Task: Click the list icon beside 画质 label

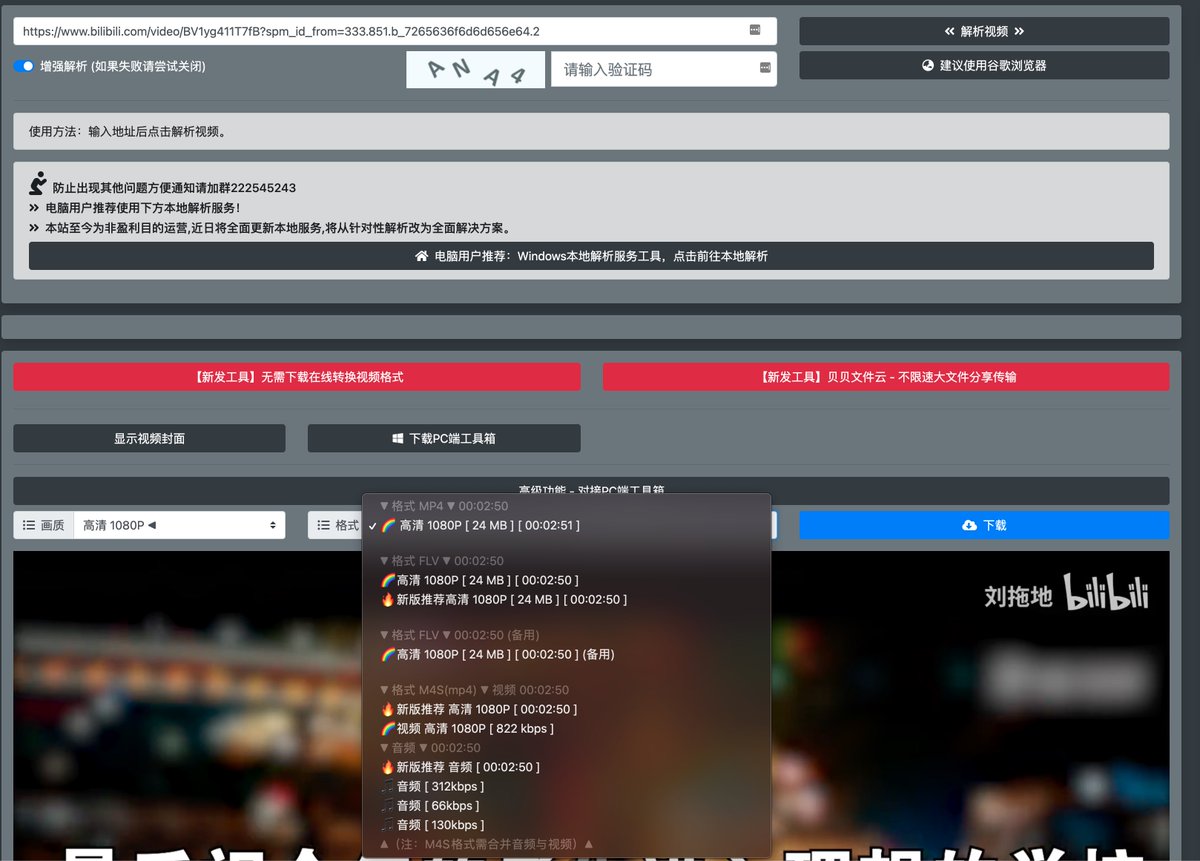Action: 29,525
